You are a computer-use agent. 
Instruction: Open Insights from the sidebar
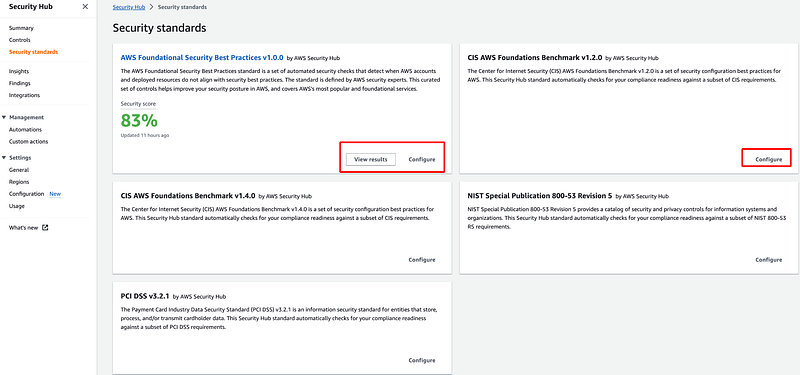pyautogui.click(x=19, y=71)
